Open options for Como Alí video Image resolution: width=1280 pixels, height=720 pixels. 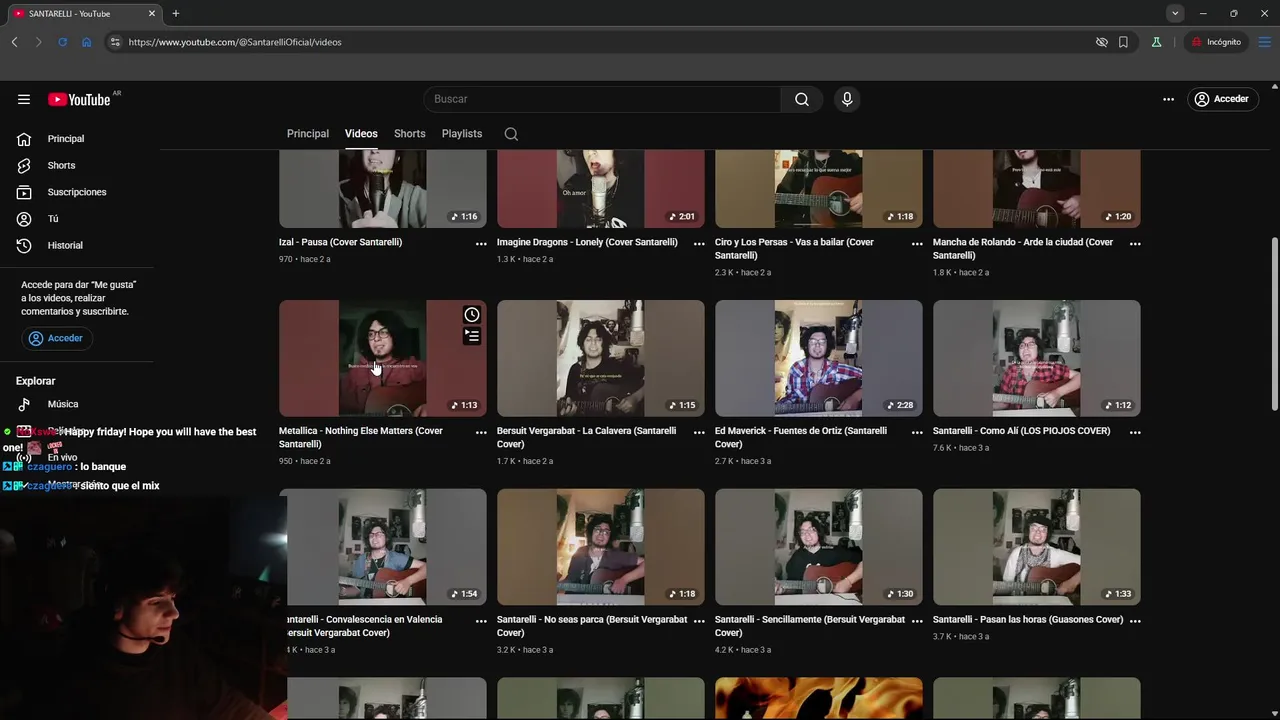[x=1135, y=433]
